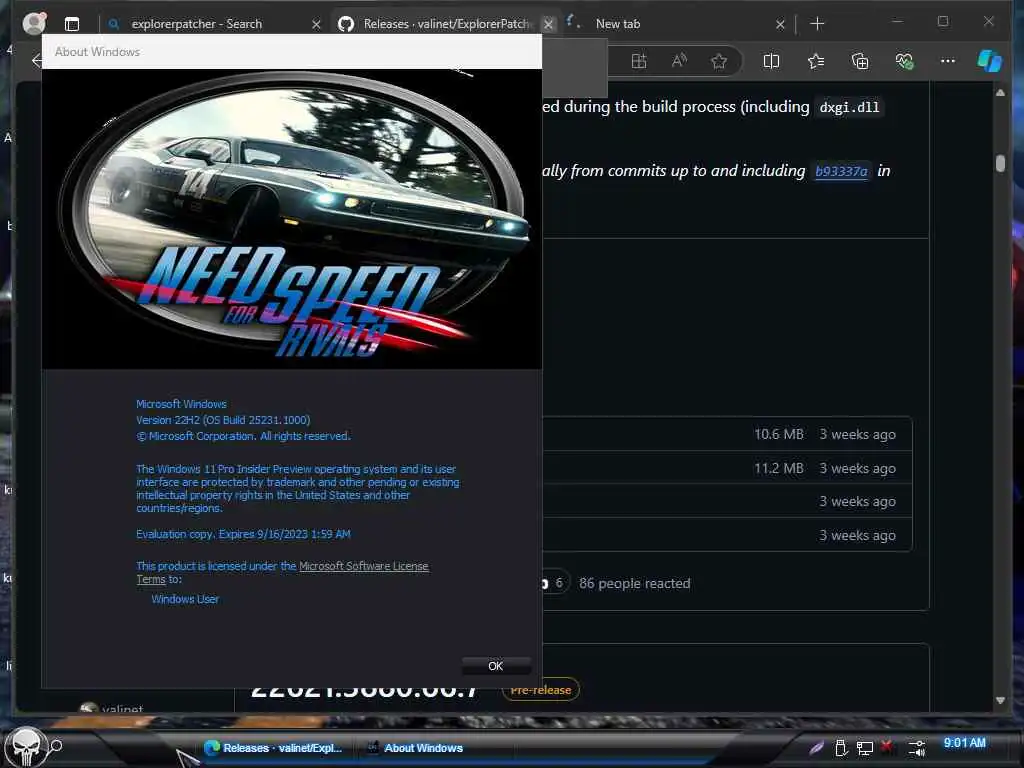Screen dimensions: 1024x768
Task: Open Edge Collections
Action: click(860, 61)
